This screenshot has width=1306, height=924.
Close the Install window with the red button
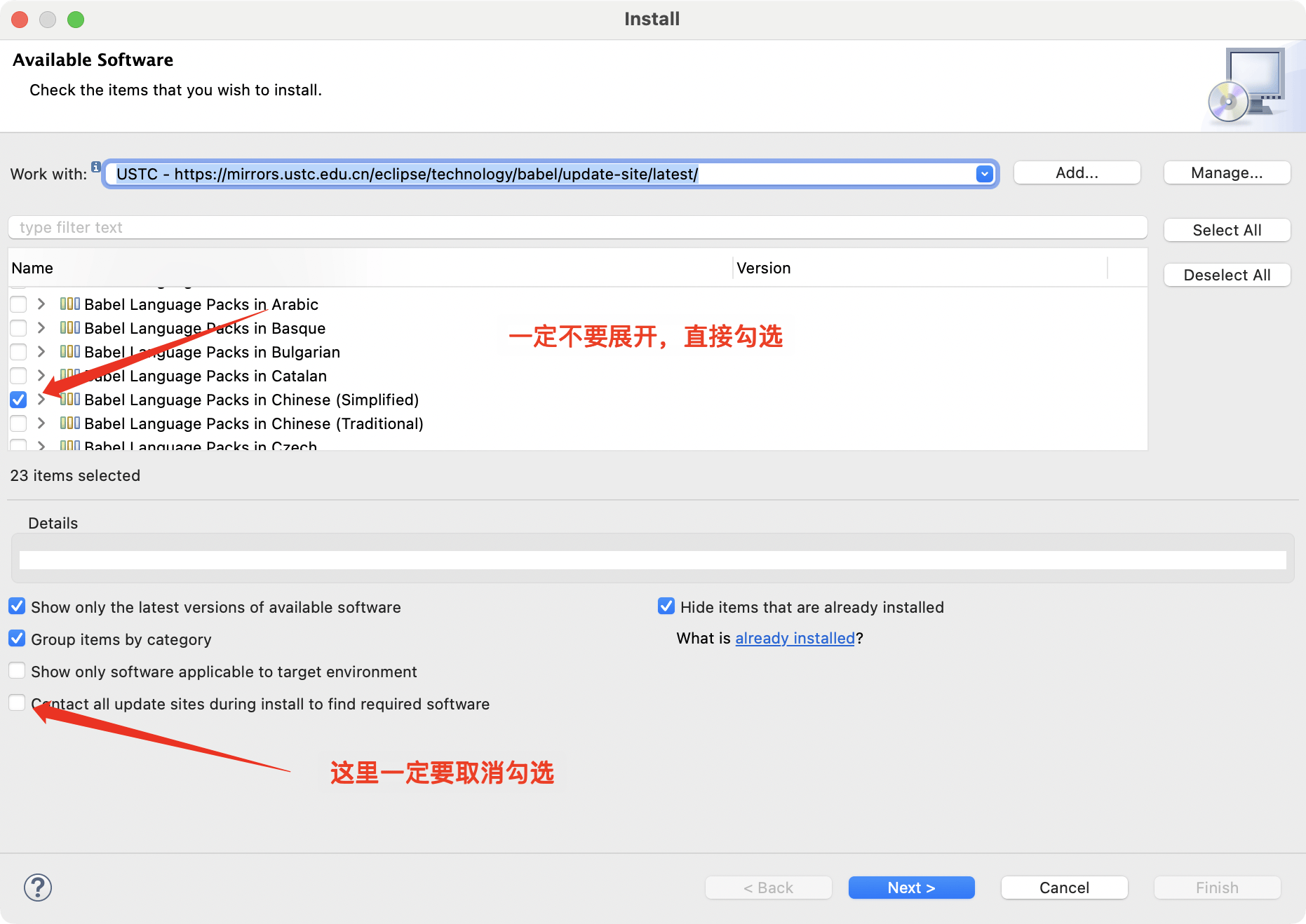(x=20, y=20)
